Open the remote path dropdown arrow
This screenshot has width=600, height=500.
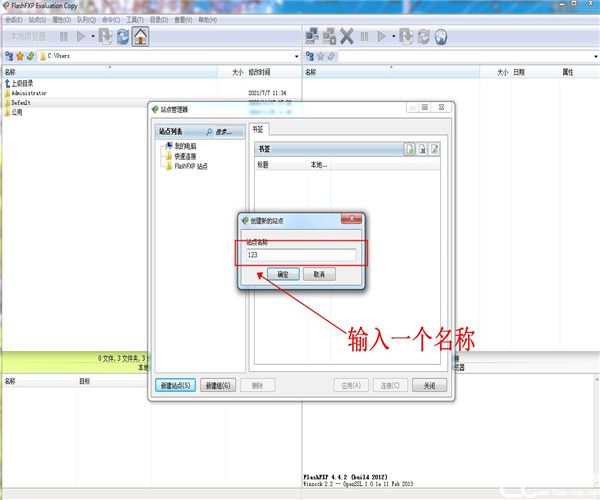tap(596, 57)
